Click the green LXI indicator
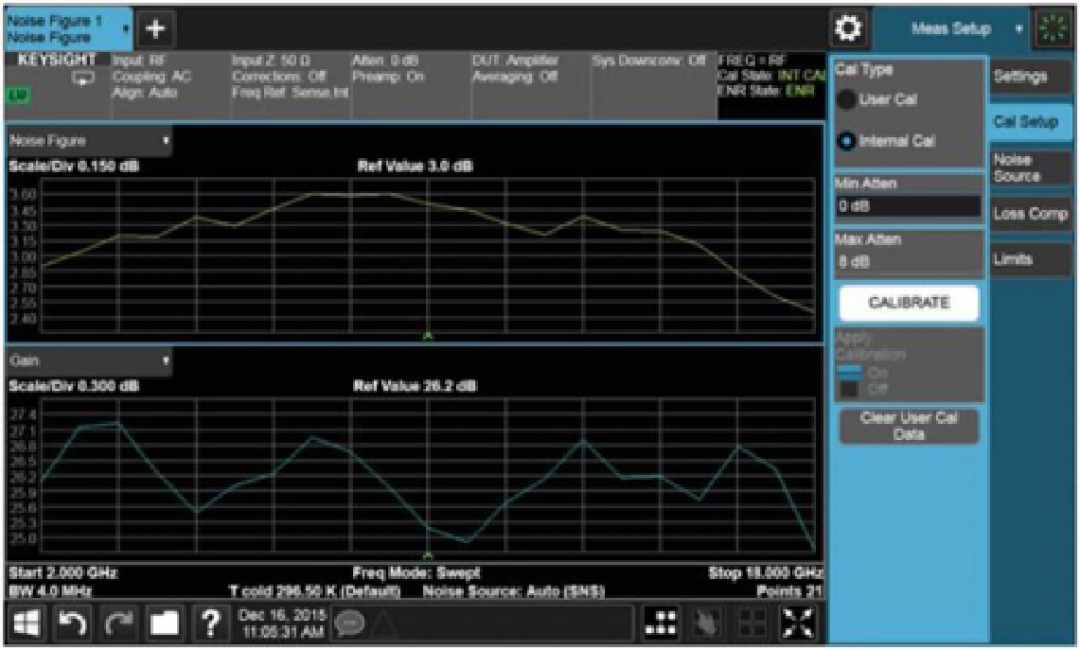 pyautogui.click(x=19, y=96)
